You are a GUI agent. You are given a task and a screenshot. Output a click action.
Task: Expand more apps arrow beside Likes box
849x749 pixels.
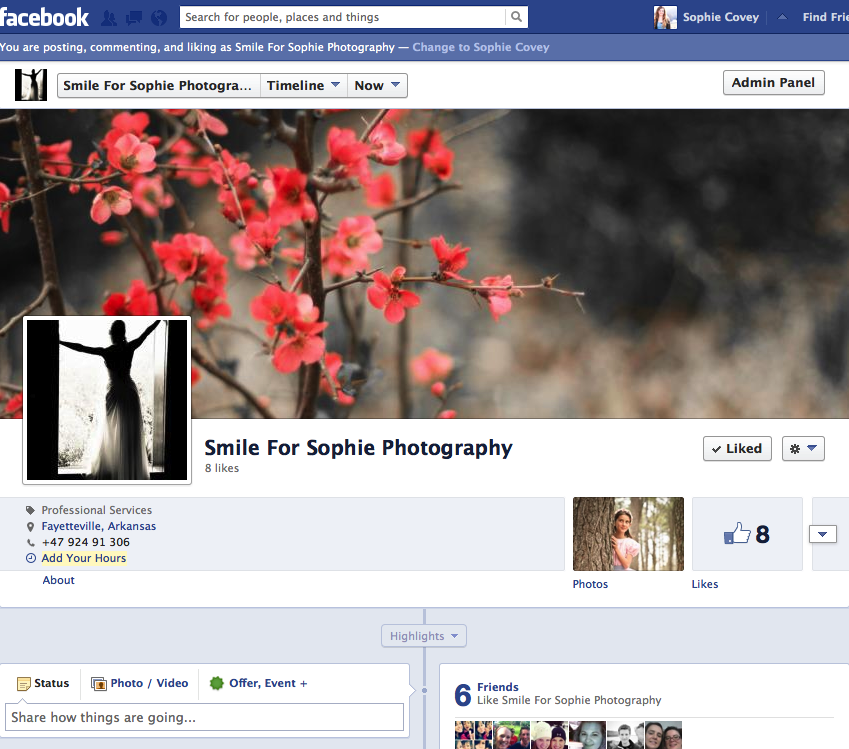click(x=822, y=534)
